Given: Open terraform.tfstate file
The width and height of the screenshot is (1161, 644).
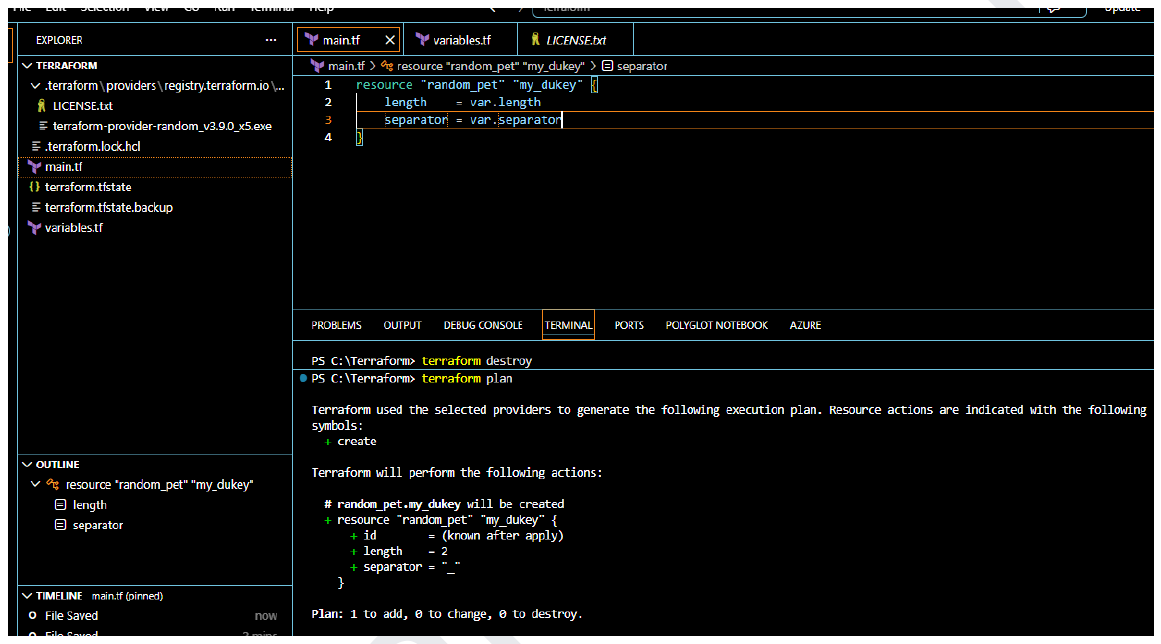Looking at the screenshot, I should (x=88, y=187).
